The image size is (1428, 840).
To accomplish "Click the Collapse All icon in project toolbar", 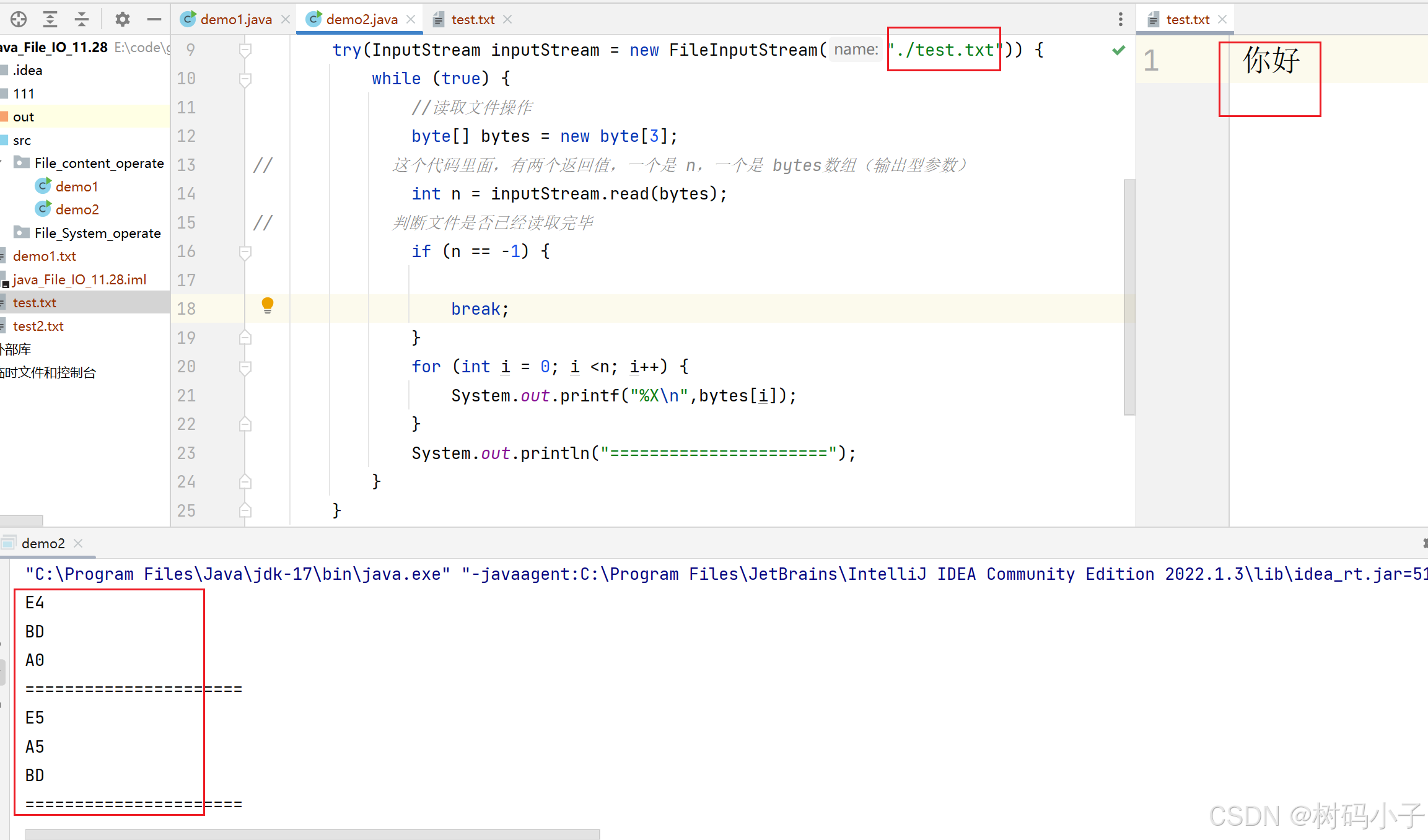I will click(x=82, y=19).
